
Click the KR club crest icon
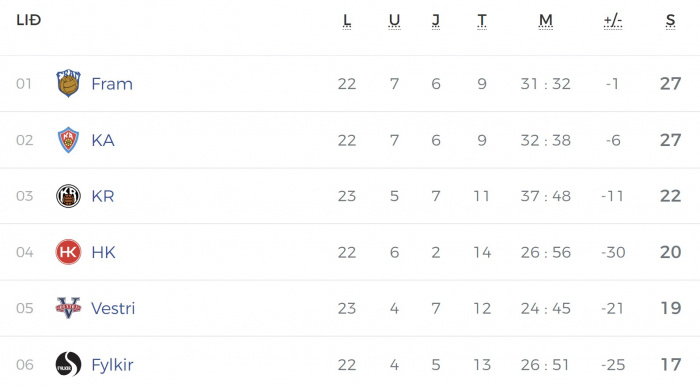click(x=68, y=196)
